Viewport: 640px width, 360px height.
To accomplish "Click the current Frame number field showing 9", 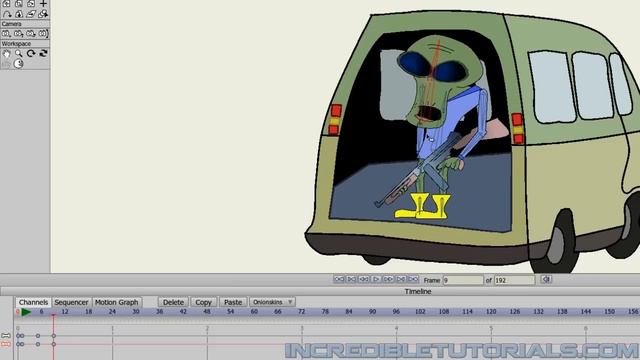I will point(463,280).
